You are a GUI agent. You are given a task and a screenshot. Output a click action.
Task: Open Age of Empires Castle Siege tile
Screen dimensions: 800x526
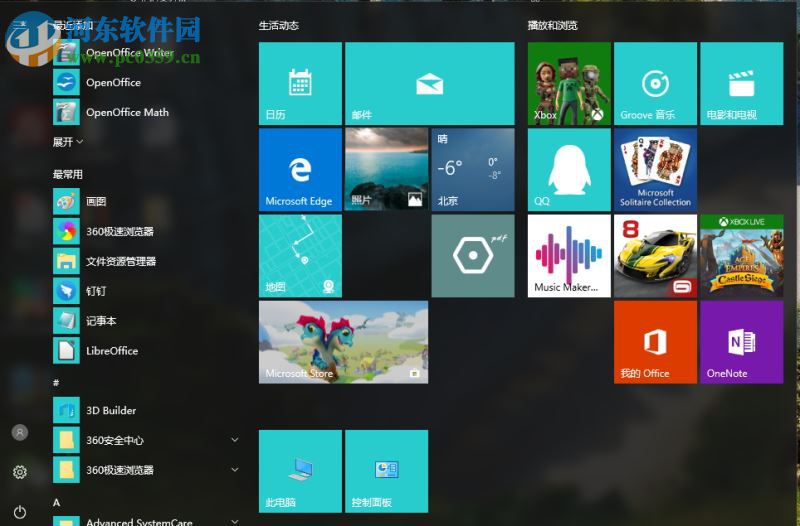pyautogui.click(x=742, y=256)
